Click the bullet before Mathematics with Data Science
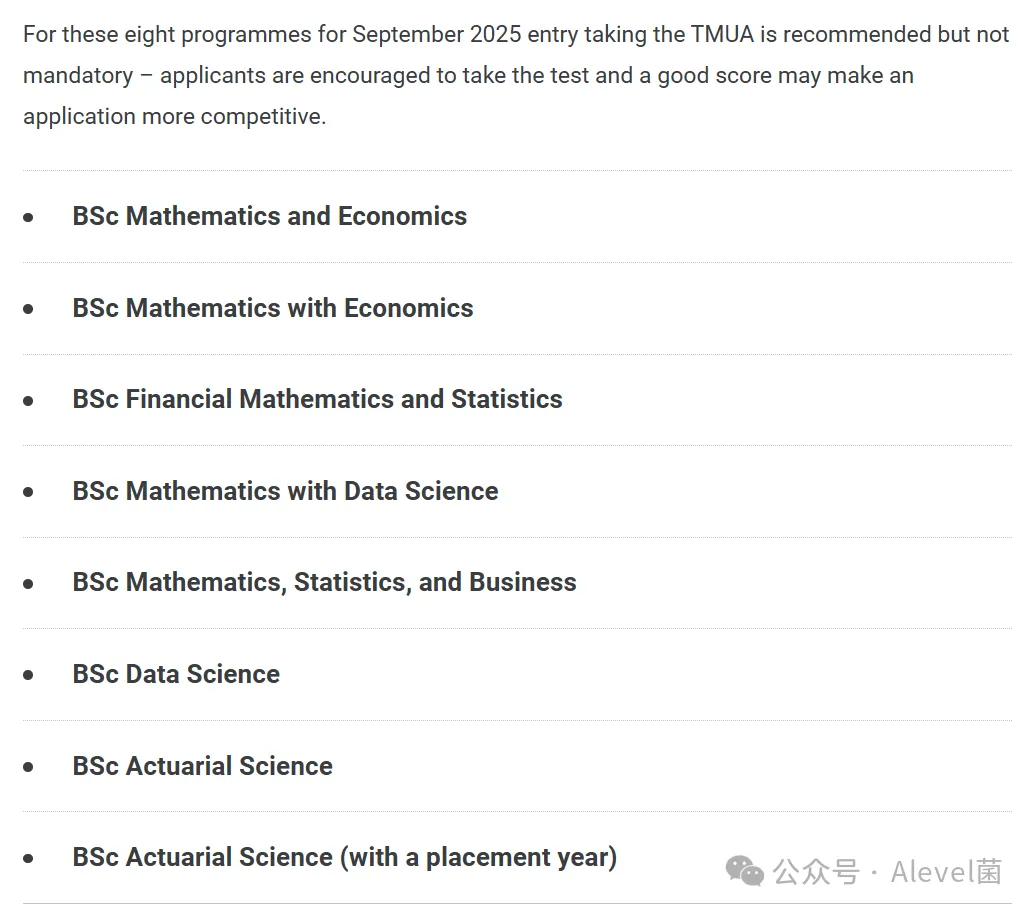Image resolution: width=1035 pixels, height=913 pixels. click(29, 492)
